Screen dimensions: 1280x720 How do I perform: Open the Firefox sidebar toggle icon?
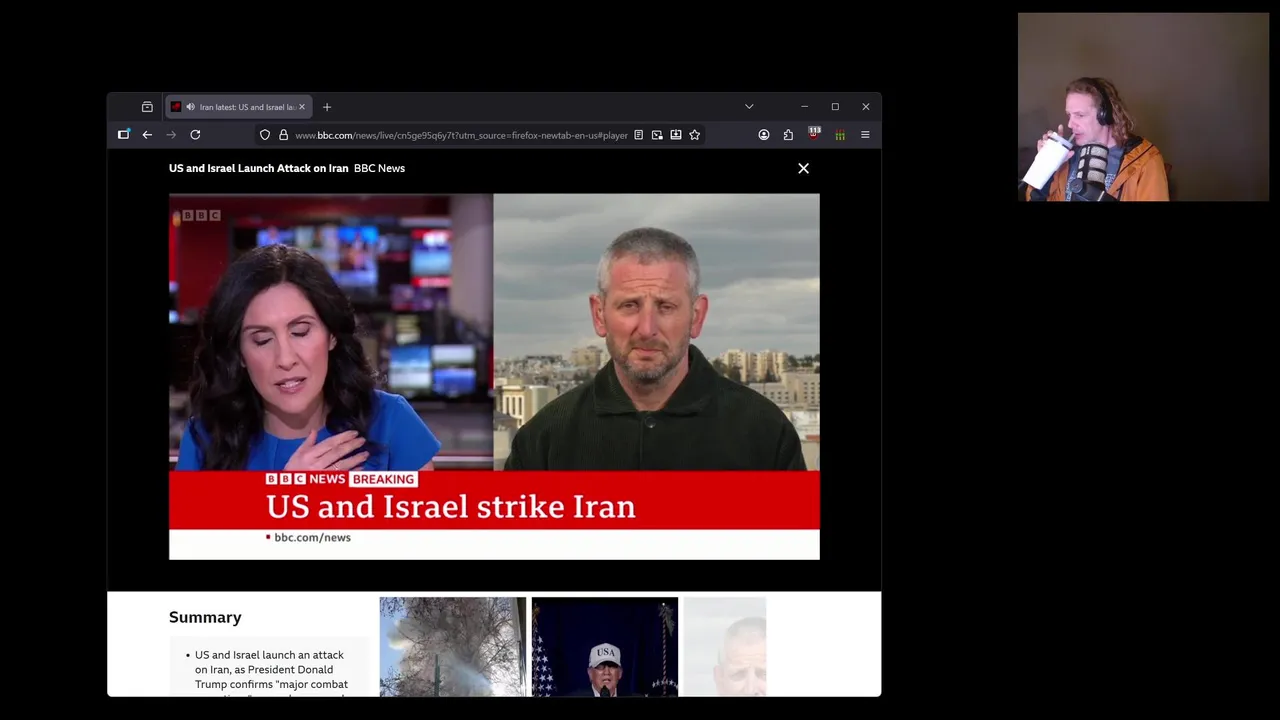(x=124, y=135)
